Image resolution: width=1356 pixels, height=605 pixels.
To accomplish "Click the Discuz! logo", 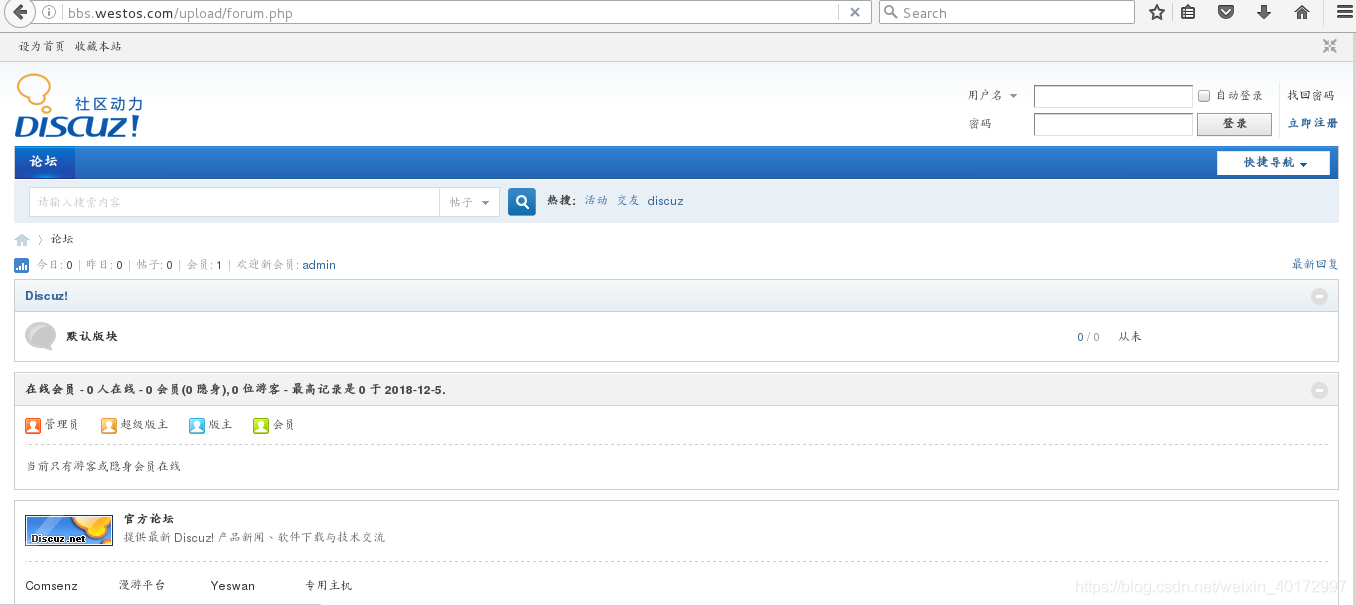I will (x=79, y=106).
